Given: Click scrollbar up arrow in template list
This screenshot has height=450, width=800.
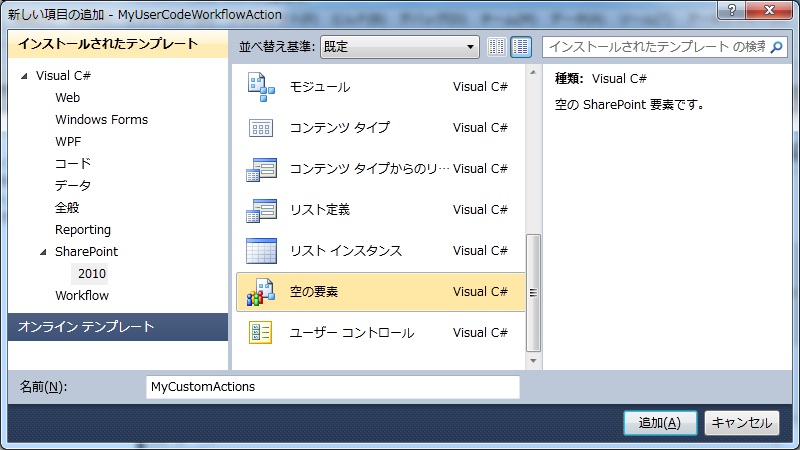Looking at the screenshot, I should [x=533, y=72].
